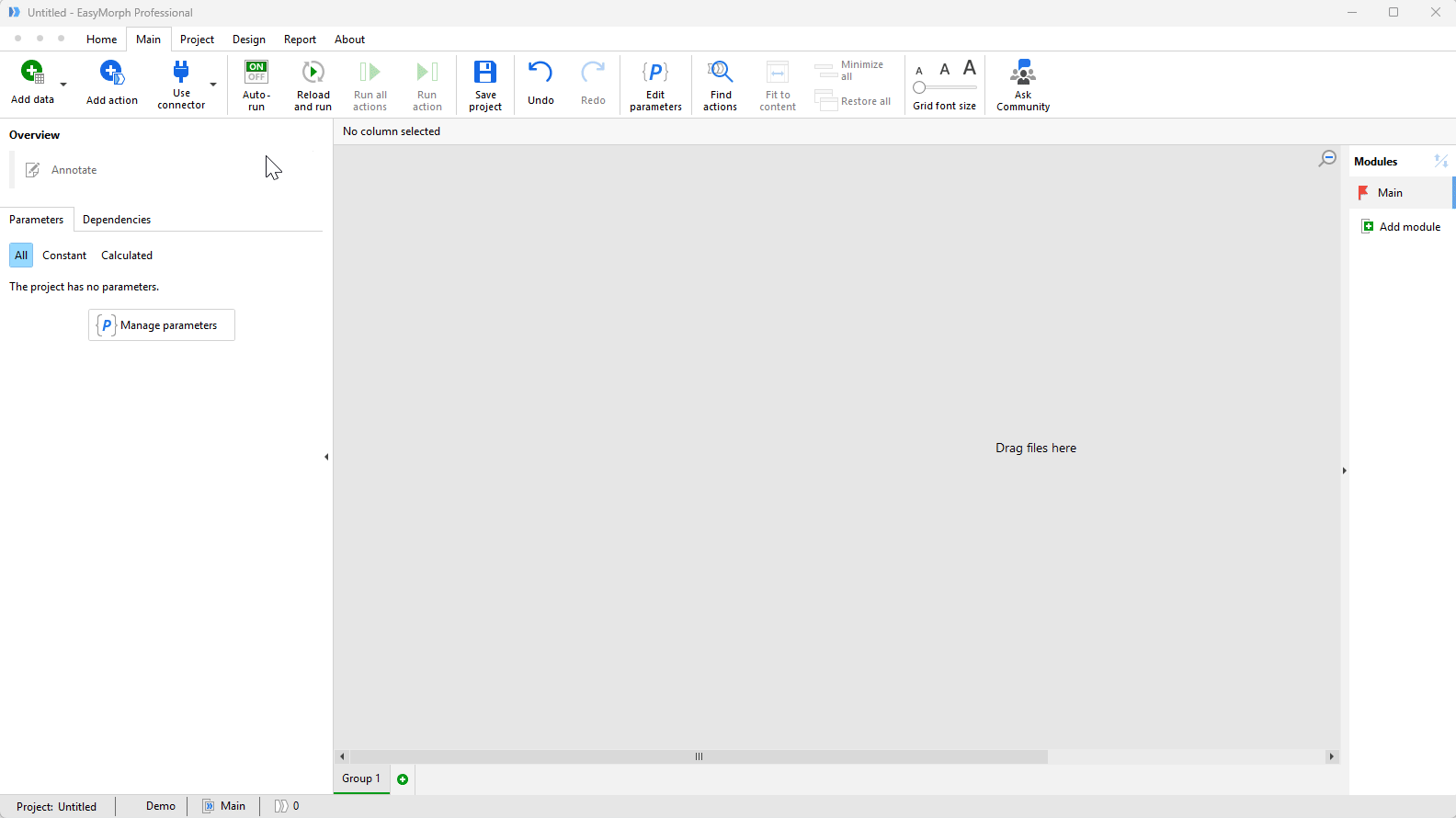Toggle Auto-run on/off
Screen dimensions: 1456x818
click(256, 85)
